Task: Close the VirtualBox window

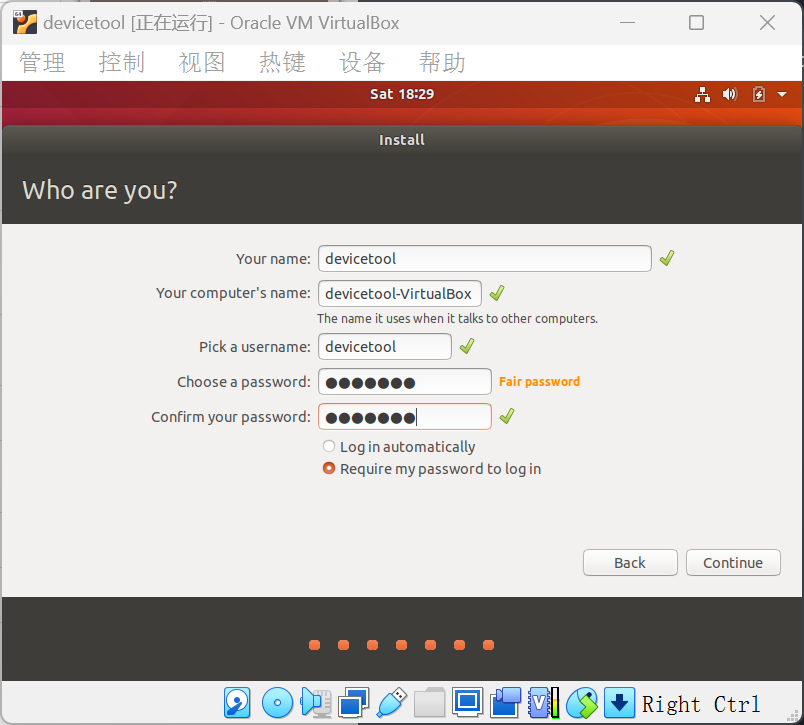Action: [x=767, y=23]
